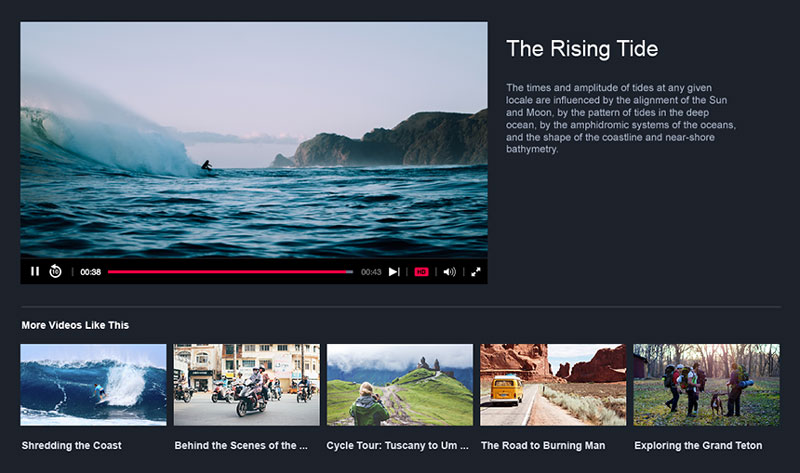Toggle HD quality badge

coord(421,272)
